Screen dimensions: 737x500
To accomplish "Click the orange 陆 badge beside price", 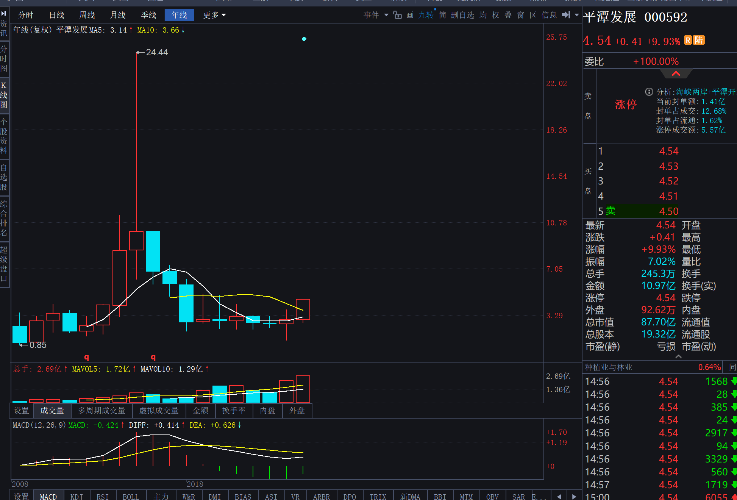I will coord(701,41).
